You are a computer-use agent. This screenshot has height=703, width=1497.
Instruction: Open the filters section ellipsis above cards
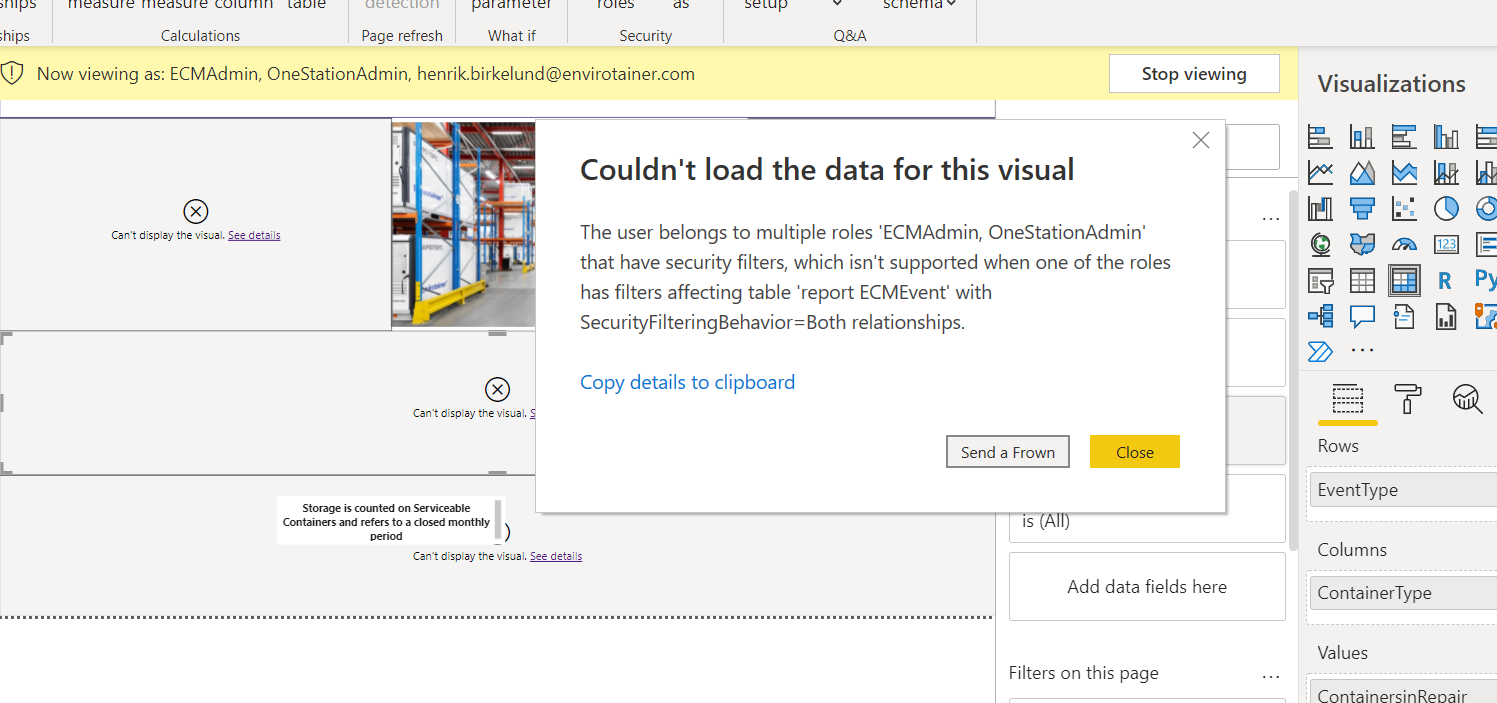[1271, 217]
